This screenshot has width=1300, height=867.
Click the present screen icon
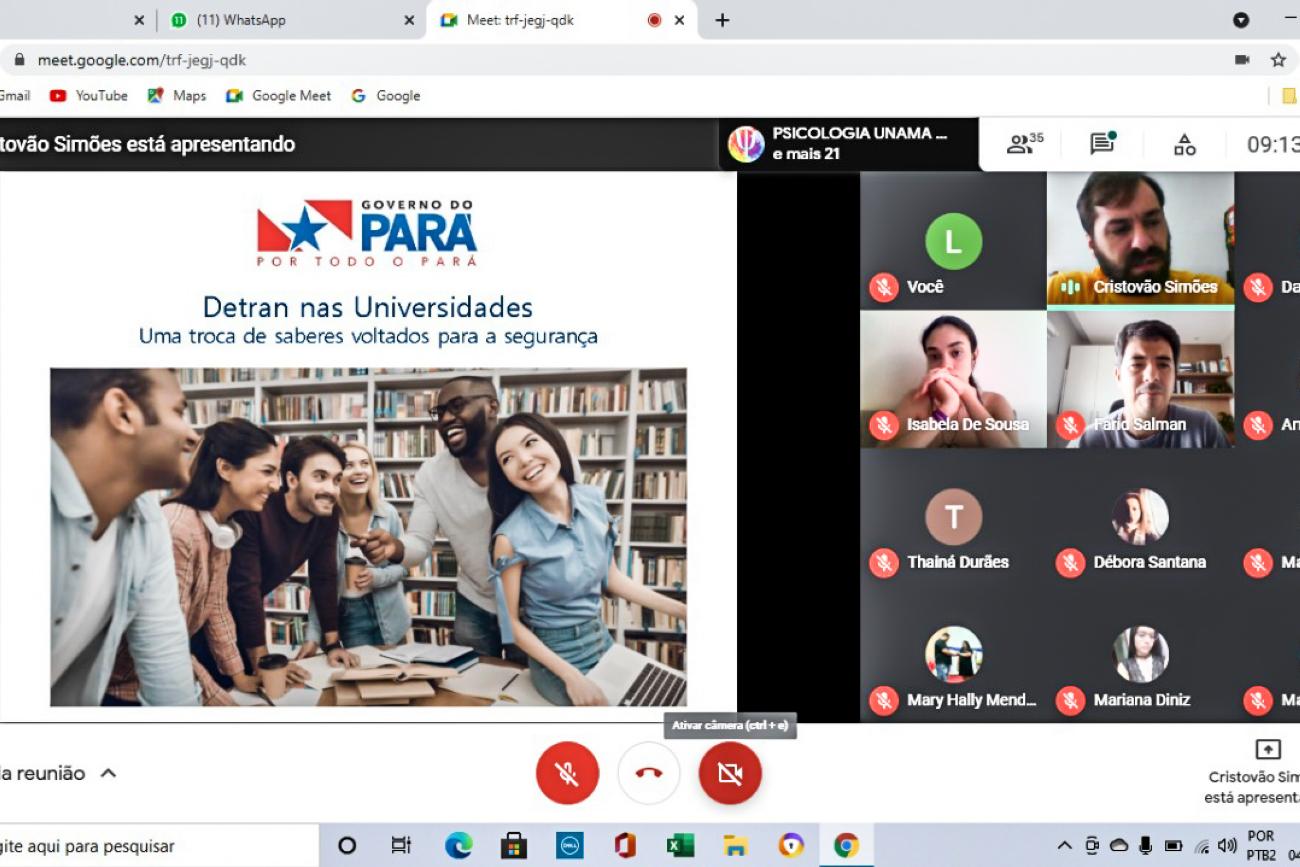tap(1267, 749)
